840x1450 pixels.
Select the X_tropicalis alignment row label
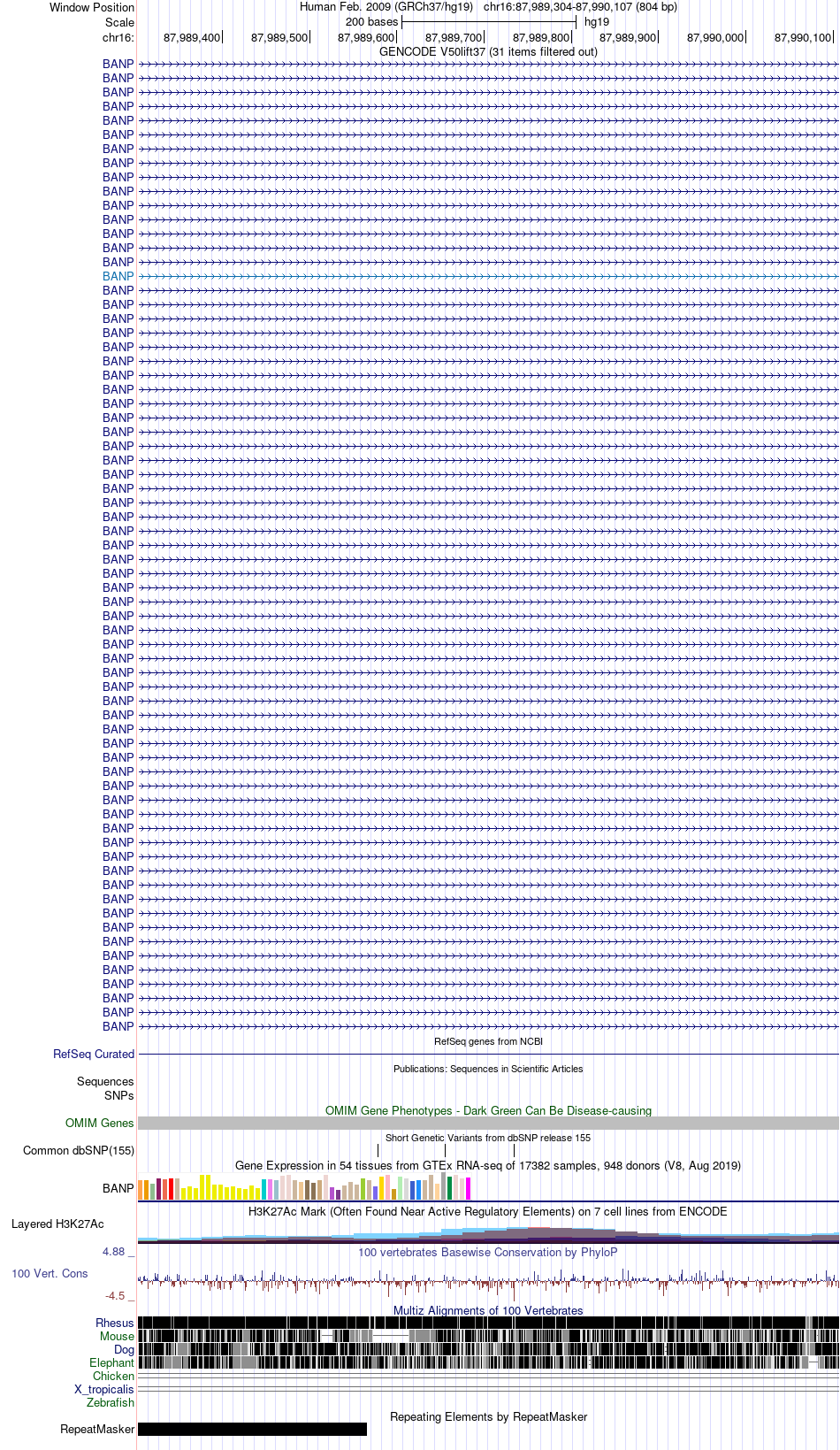[104, 1389]
